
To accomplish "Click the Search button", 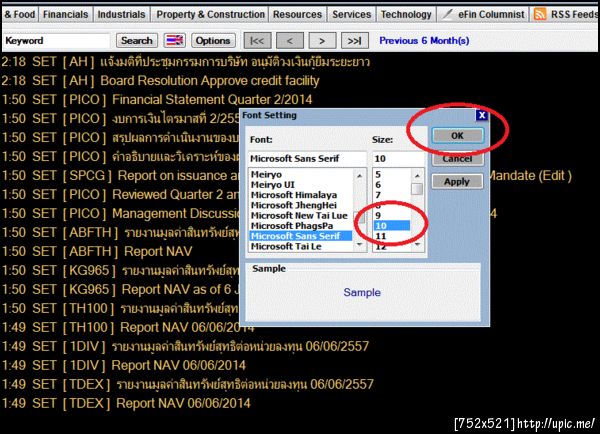I will point(137,40).
